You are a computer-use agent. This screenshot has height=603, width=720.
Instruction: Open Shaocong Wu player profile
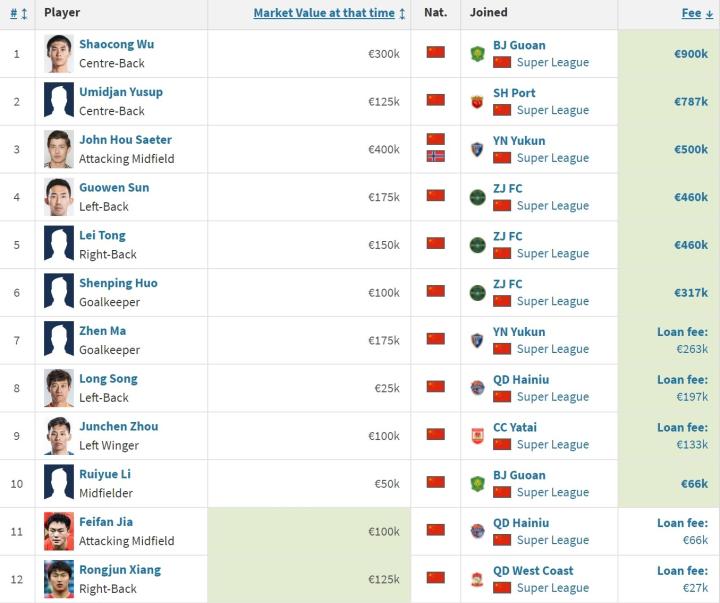pos(116,44)
